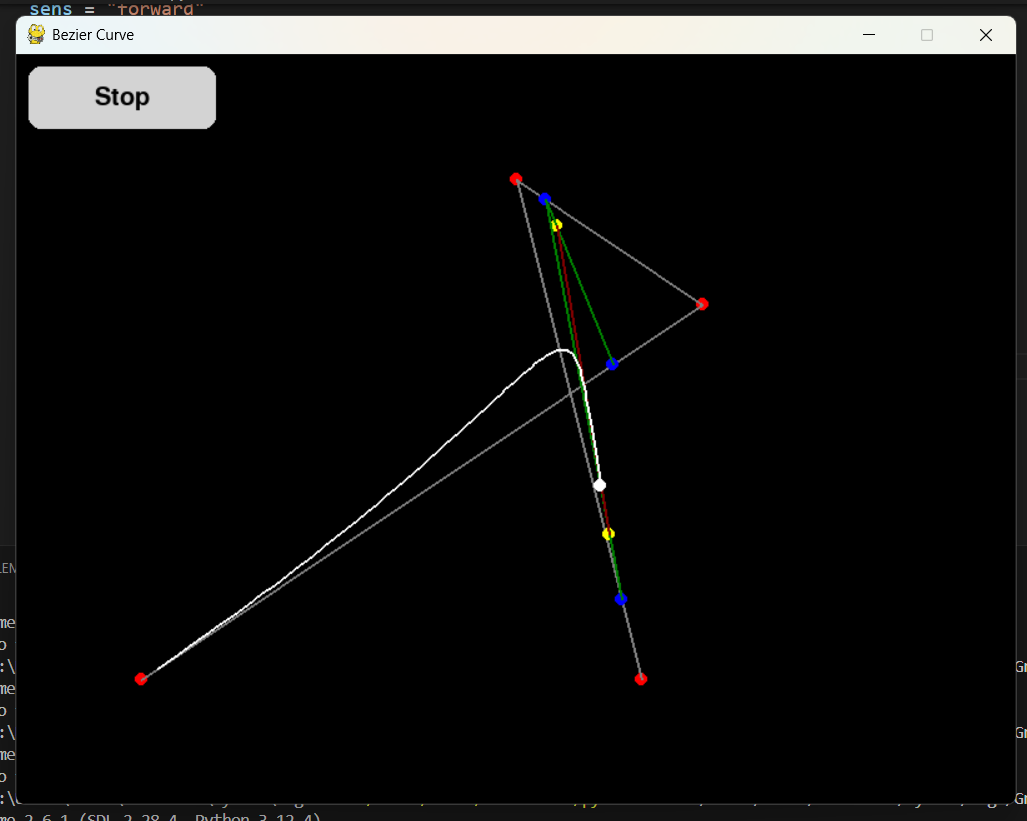Select the bottom-right red control point
Viewport: 1027px width, 821px height.
click(641, 679)
